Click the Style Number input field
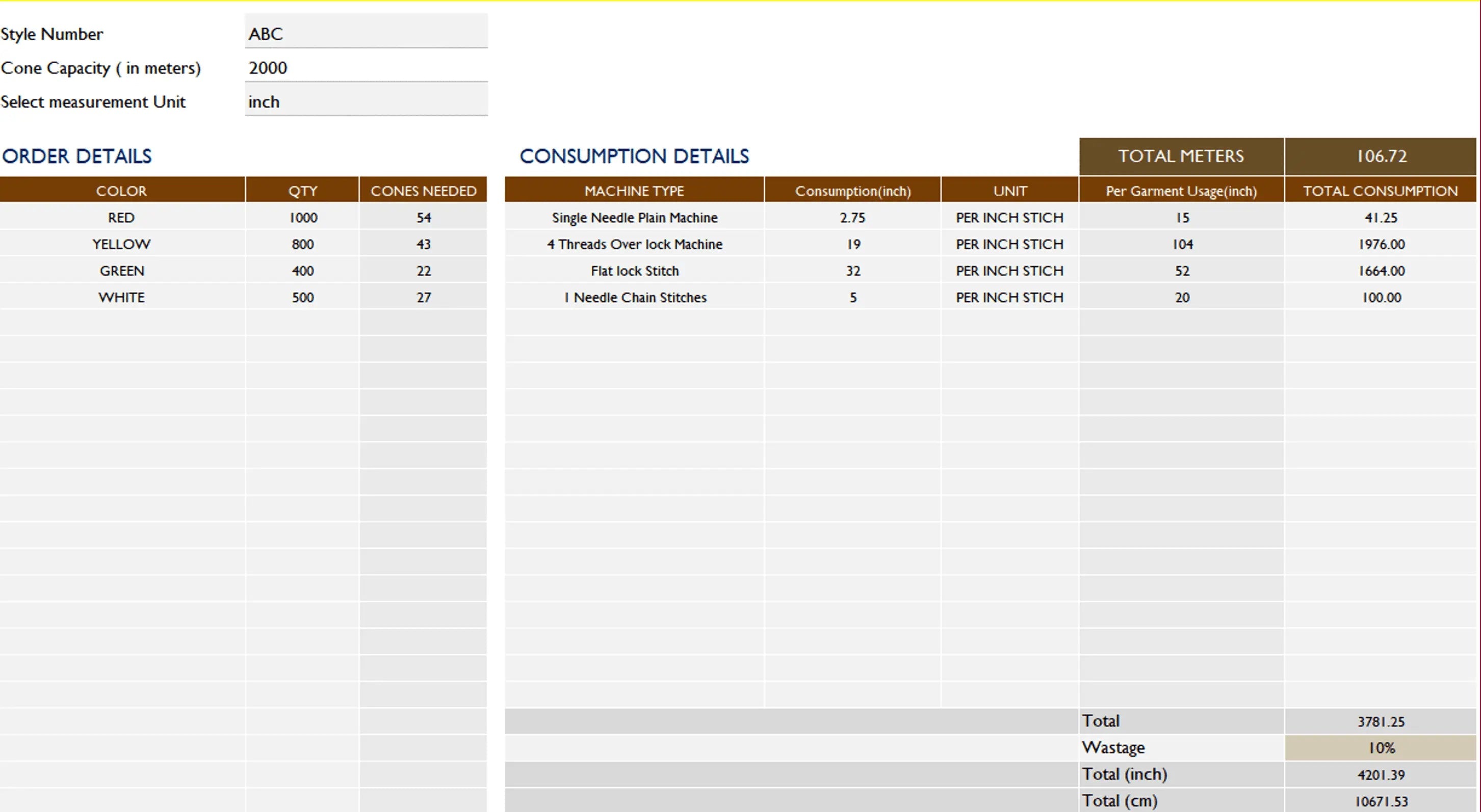Viewport: 1481px width, 812px height. pyautogui.click(x=366, y=33)
